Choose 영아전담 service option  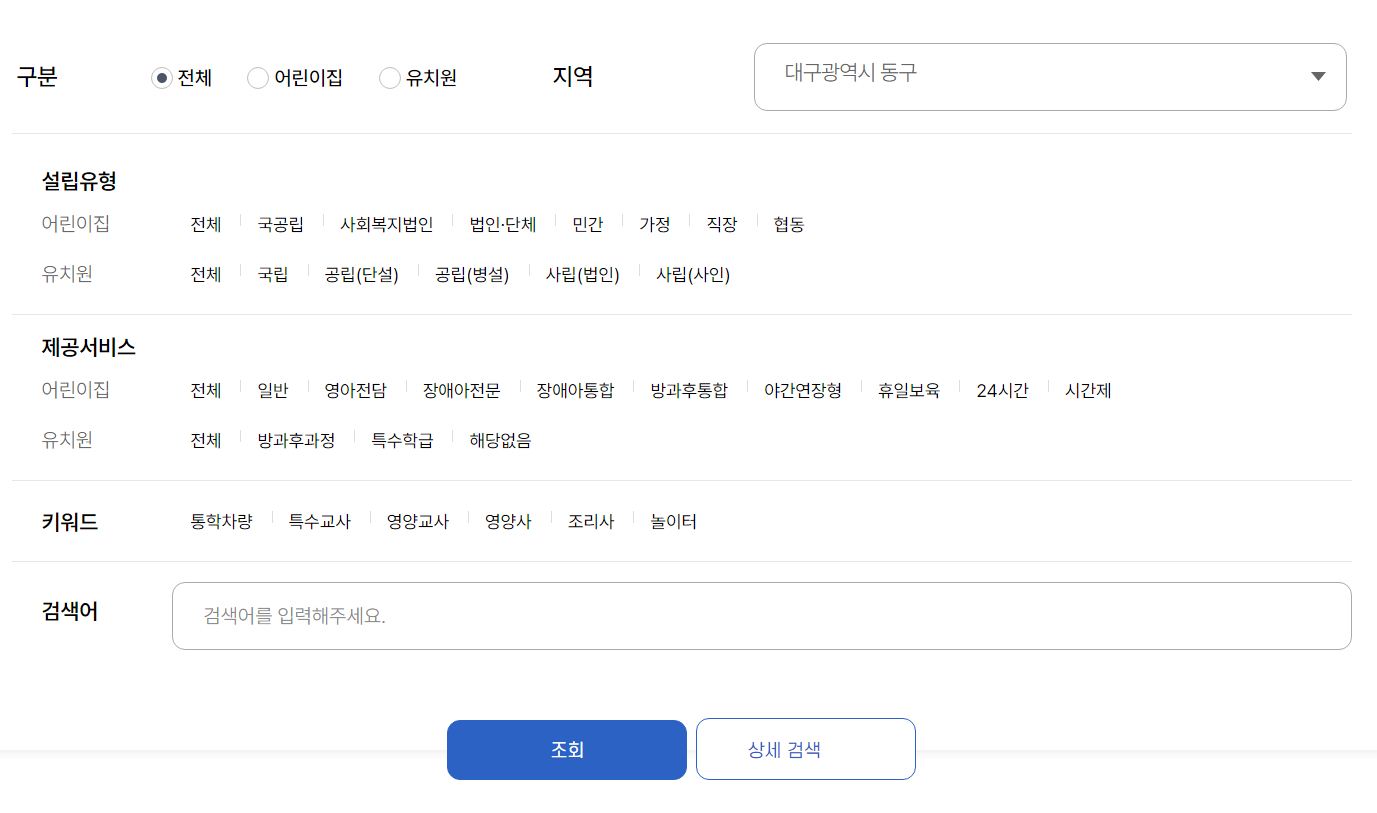(x=355, y=390)
